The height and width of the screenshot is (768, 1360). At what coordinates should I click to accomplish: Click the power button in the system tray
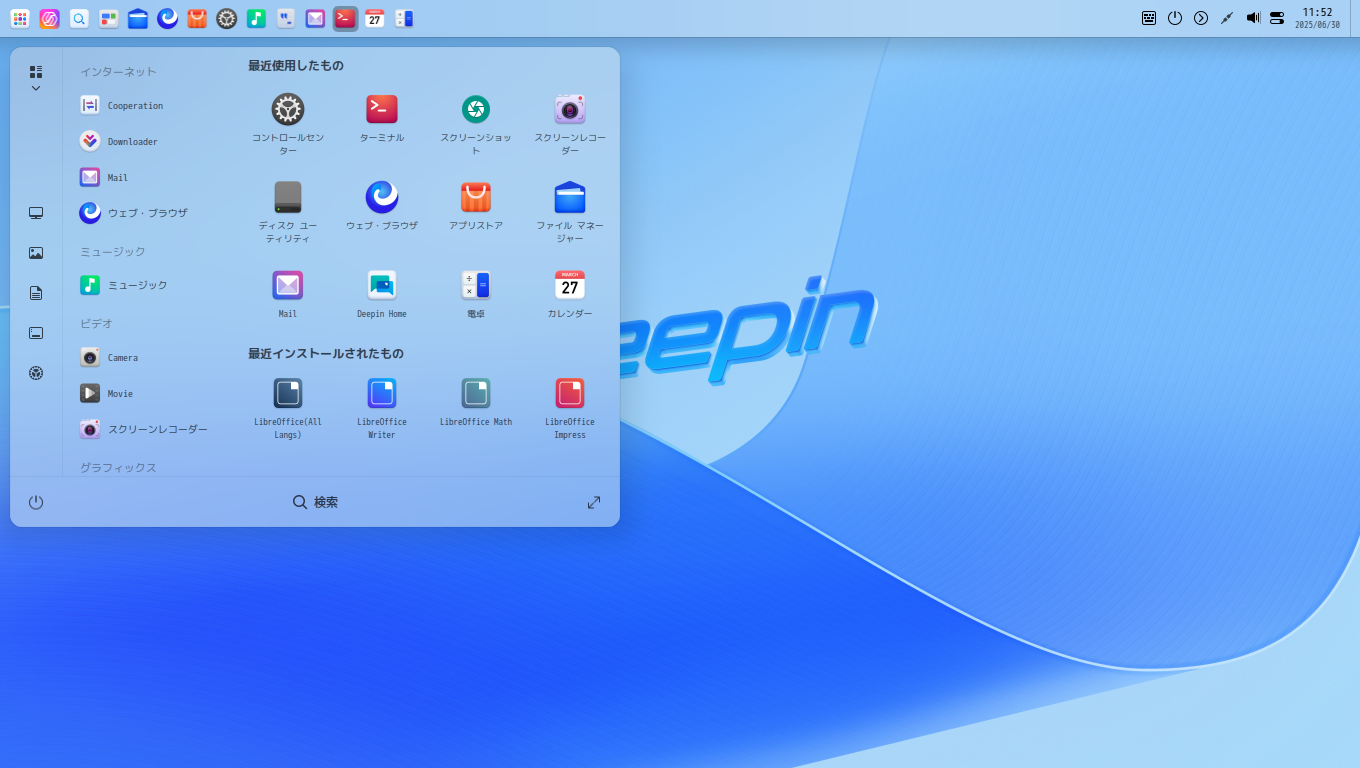[x=1174, y=17]
